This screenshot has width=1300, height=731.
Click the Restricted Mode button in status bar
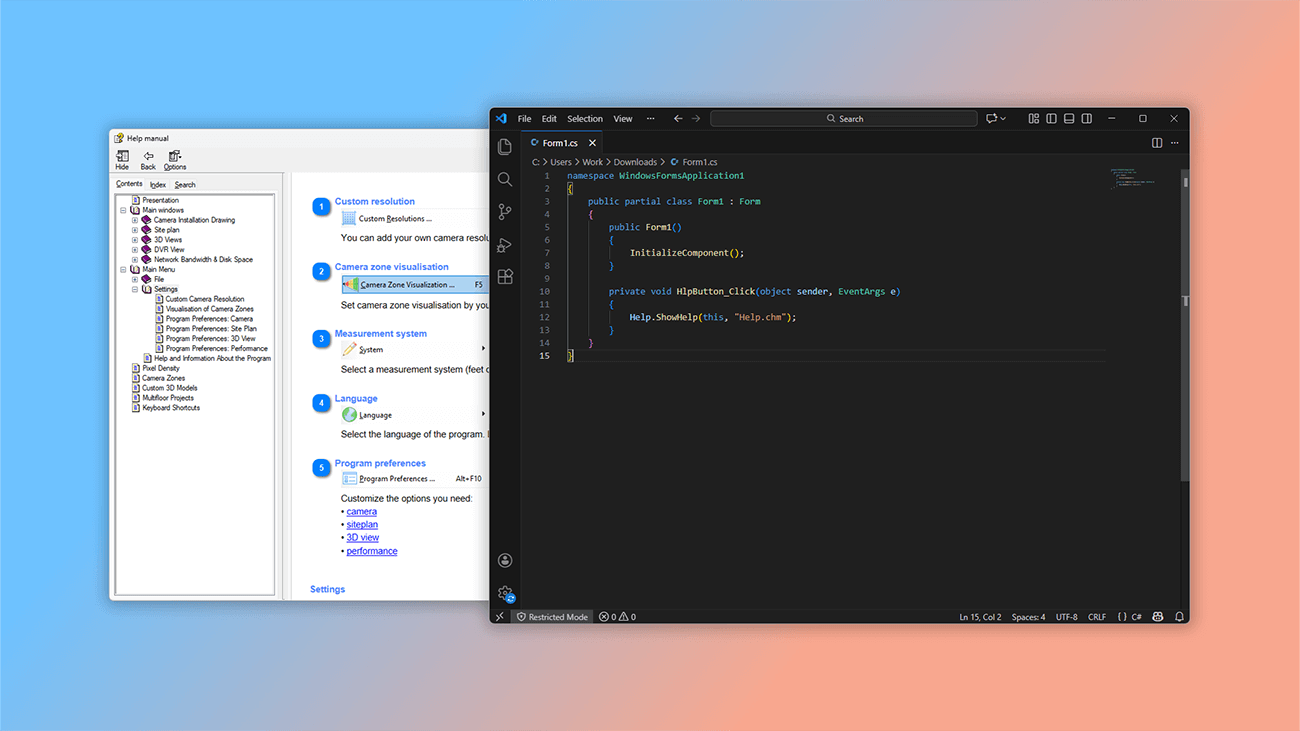pos(551,617)
